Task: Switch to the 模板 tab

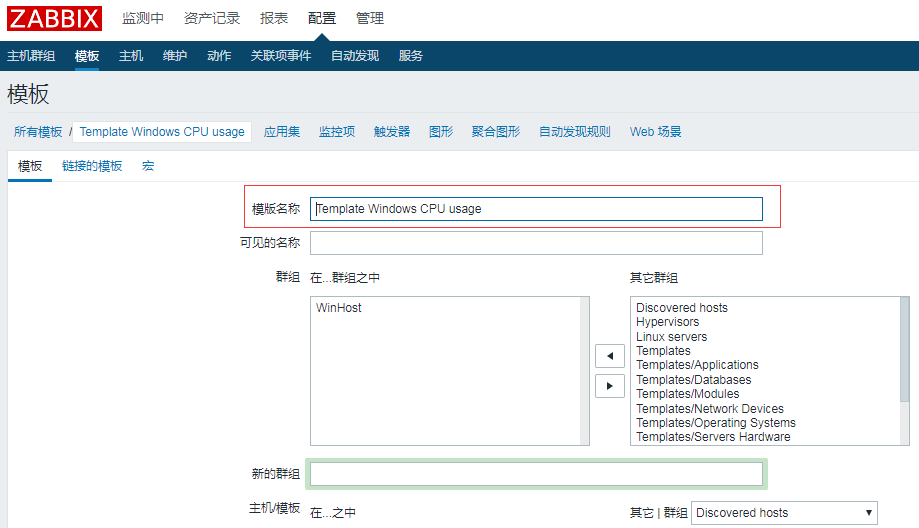Action: coord(30,166)
